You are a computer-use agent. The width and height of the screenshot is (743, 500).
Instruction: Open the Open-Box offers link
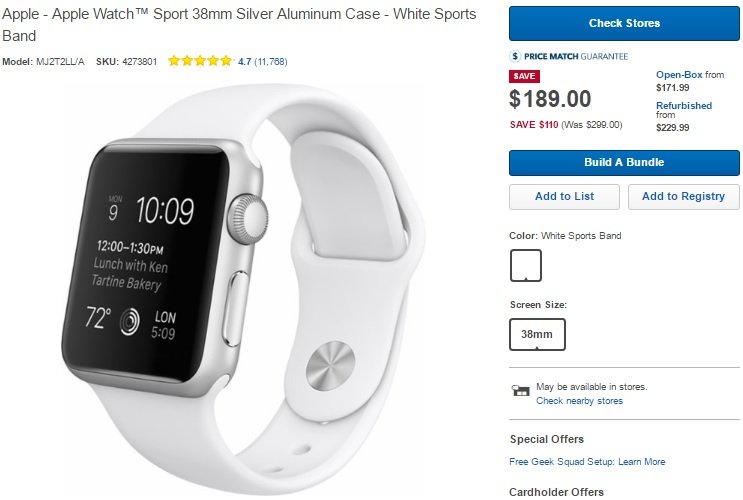point(679,75)
